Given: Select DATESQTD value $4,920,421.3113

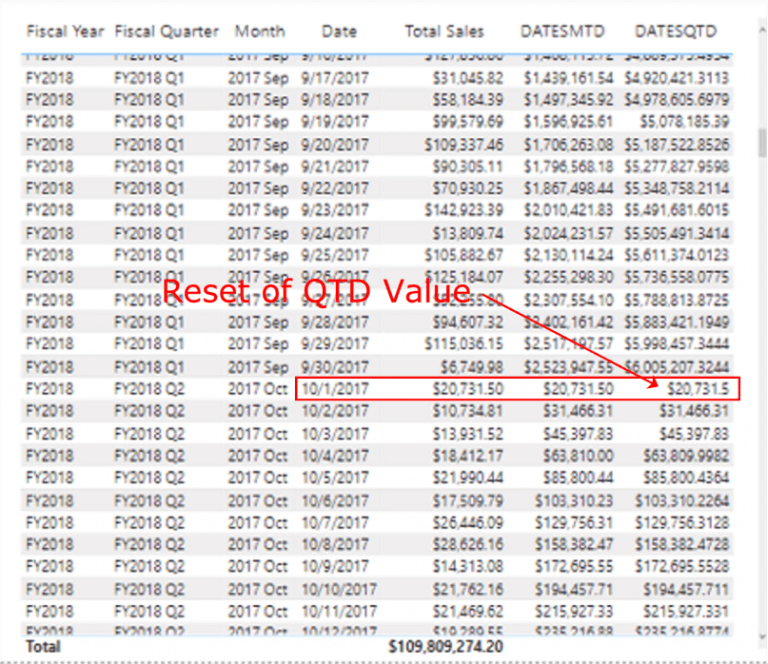Looking at the screenshot, I should pos(676,78).
